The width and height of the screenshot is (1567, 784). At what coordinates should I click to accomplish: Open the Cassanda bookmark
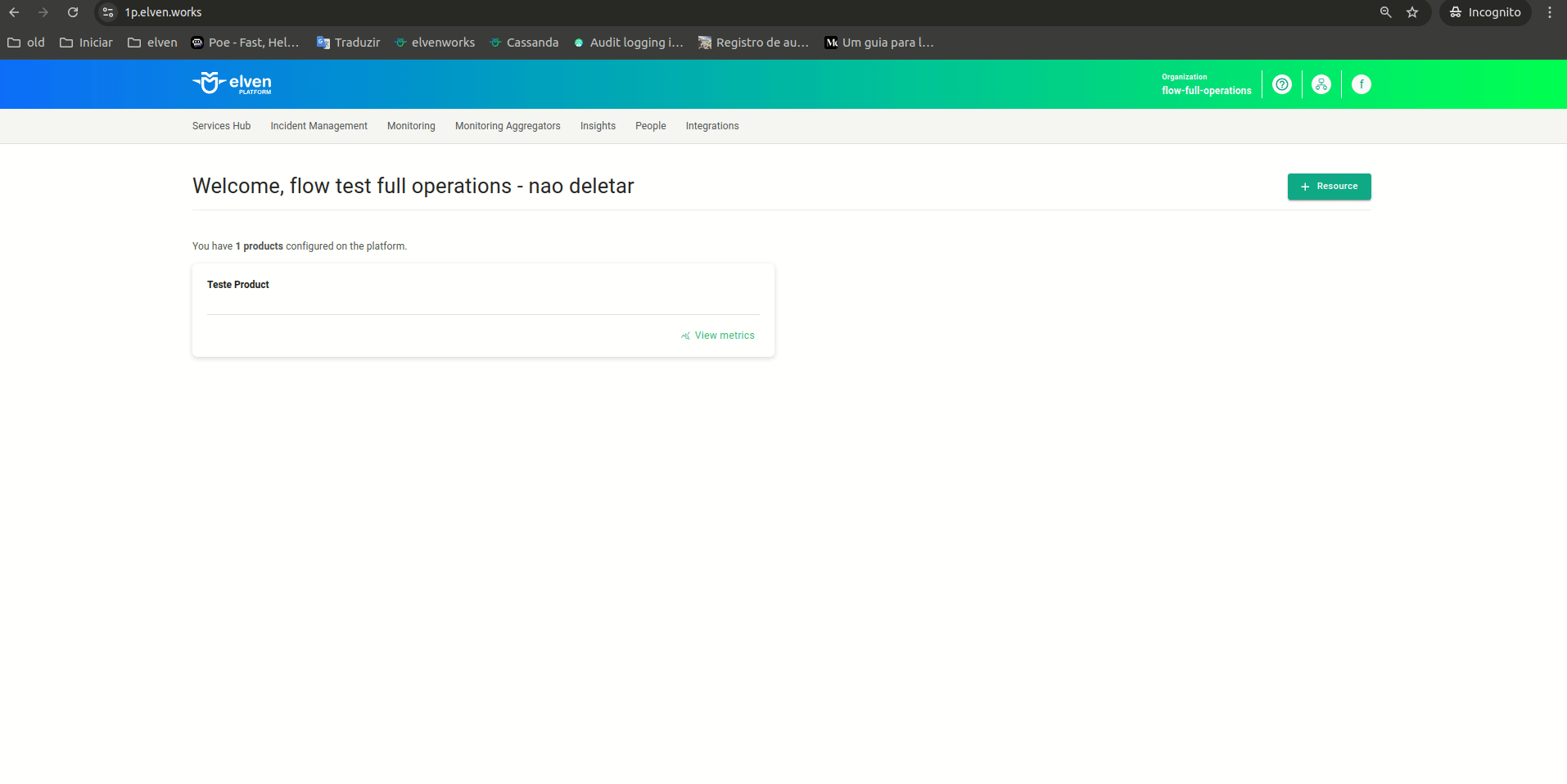(524, 43)
